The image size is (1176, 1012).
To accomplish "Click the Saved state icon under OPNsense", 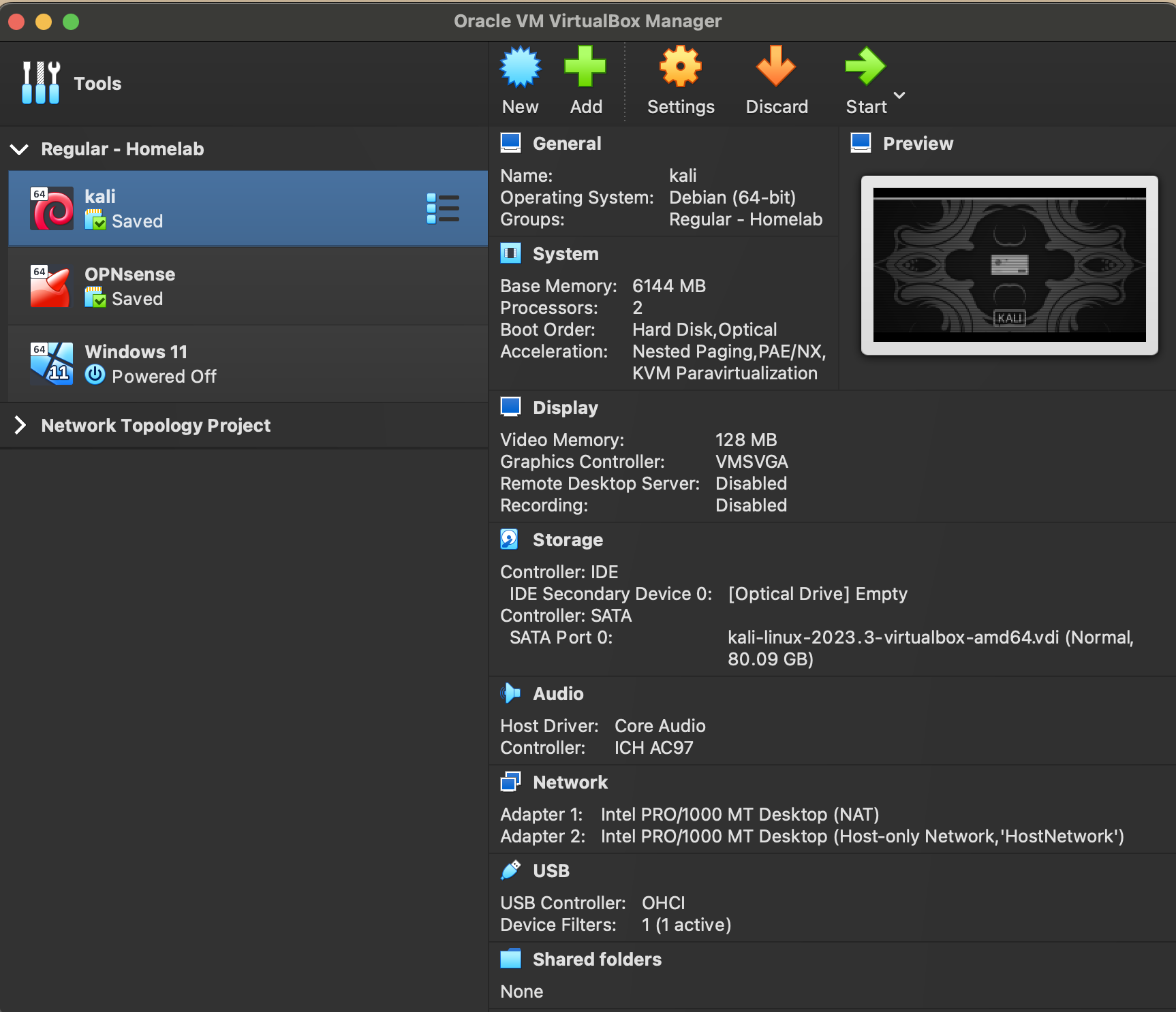I will pyautogui.click(x=95, y=298).
